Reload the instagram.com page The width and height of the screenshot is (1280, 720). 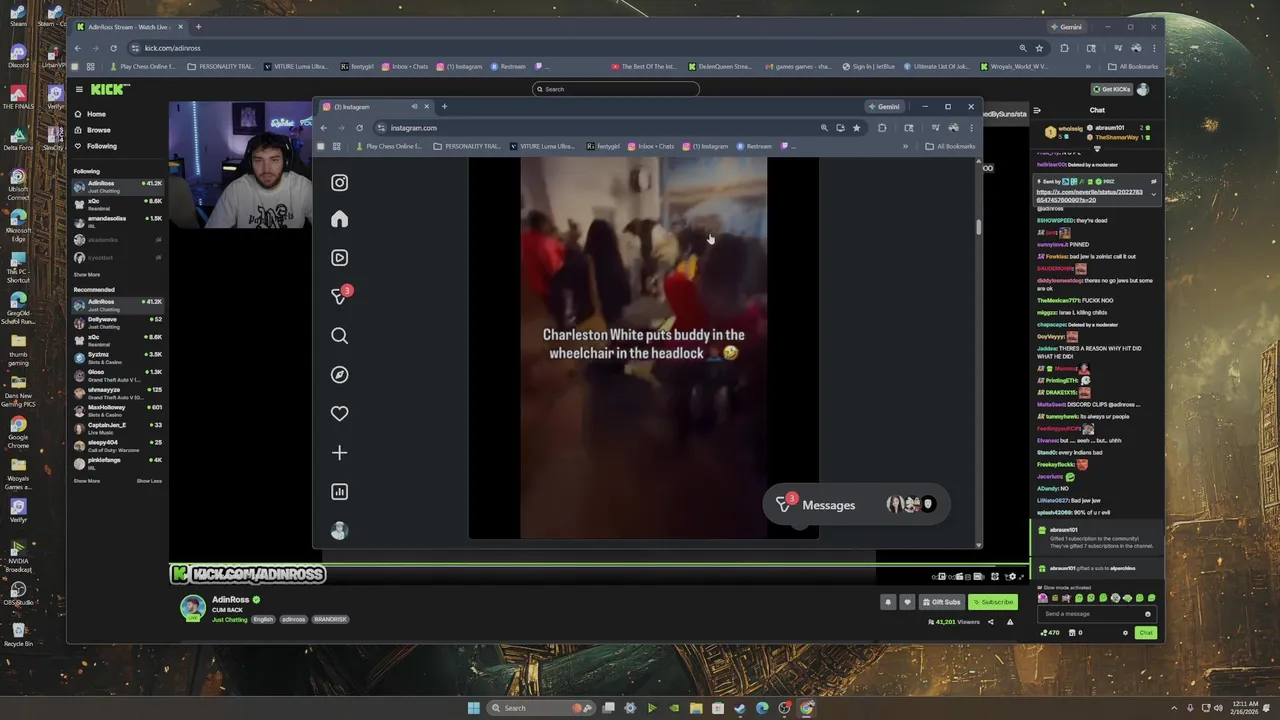(359, 128)
